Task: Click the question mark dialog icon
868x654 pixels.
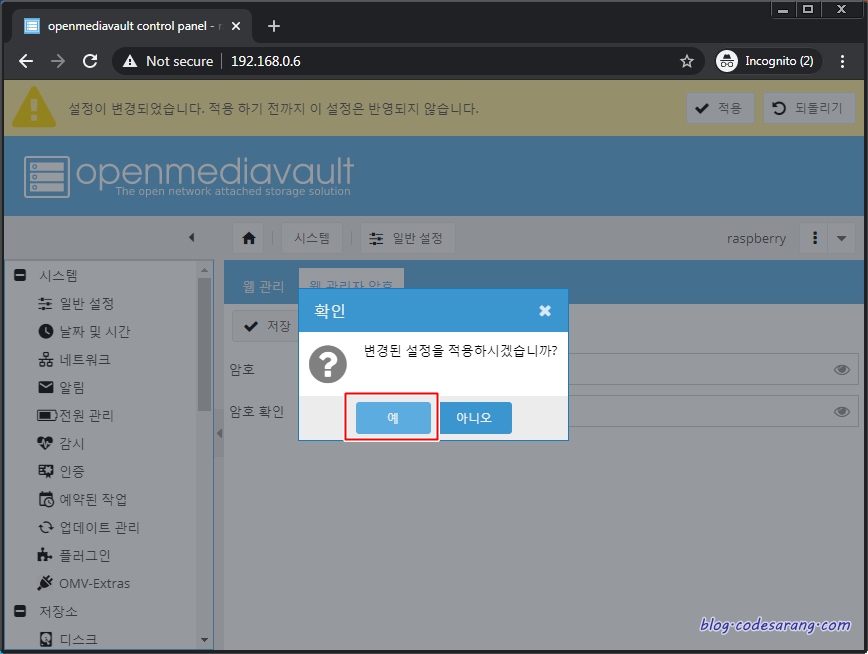Action: pos(328,364)
